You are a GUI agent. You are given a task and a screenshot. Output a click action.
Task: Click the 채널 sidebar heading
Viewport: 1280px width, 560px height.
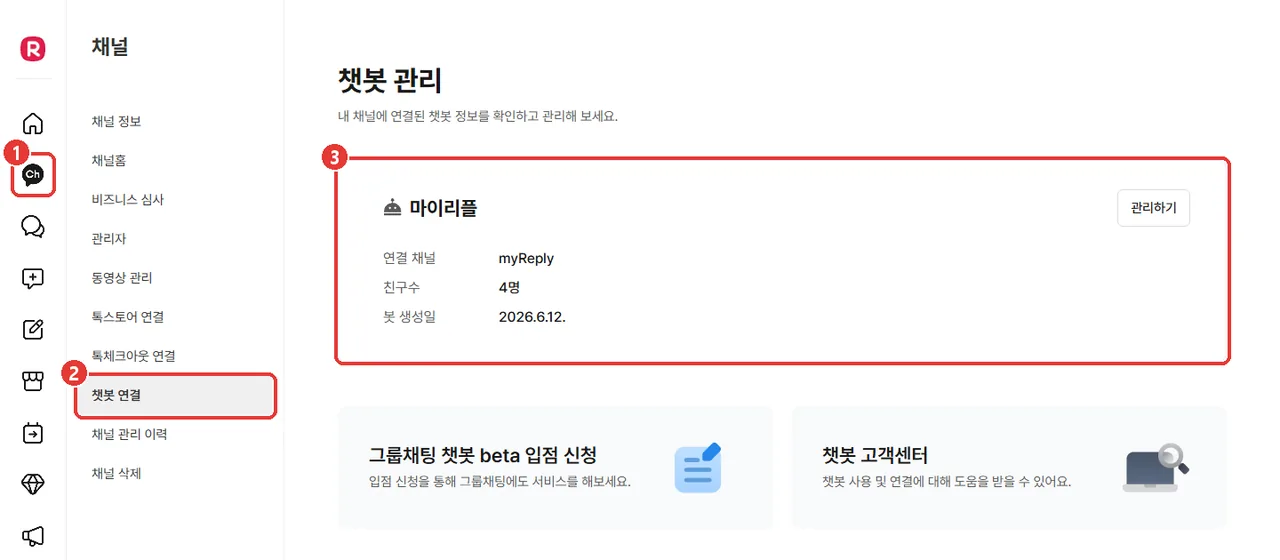point(109,46)
